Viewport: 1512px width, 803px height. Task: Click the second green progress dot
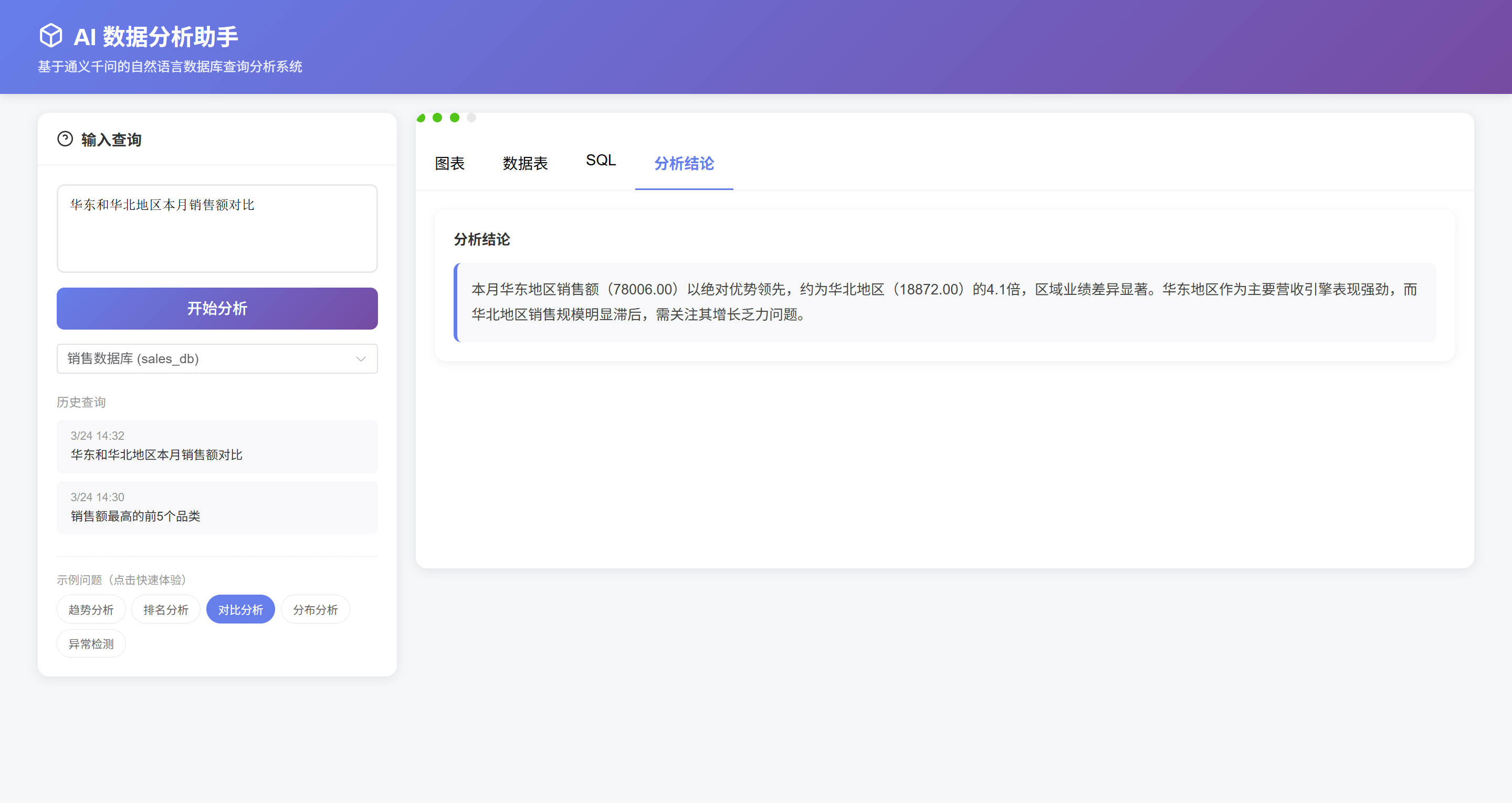437,118
